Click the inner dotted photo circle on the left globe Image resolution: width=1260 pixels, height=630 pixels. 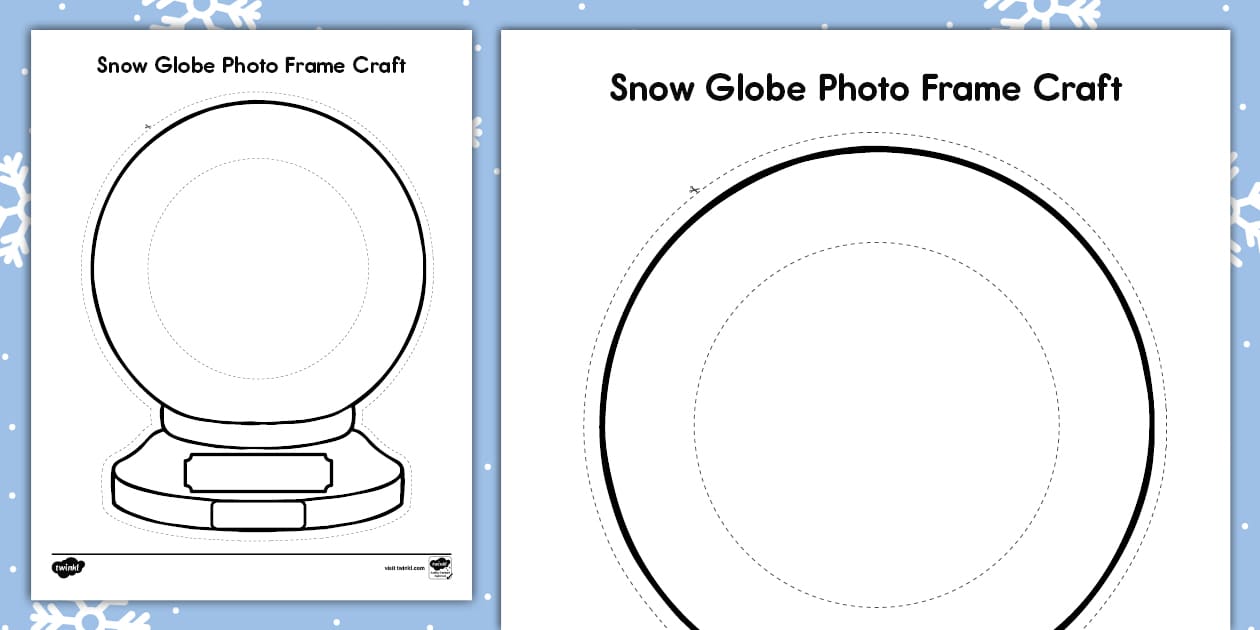point(253,265)
